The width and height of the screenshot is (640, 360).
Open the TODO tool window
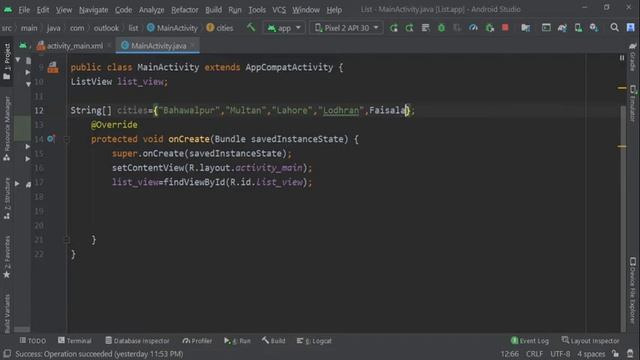click(33, 340)
